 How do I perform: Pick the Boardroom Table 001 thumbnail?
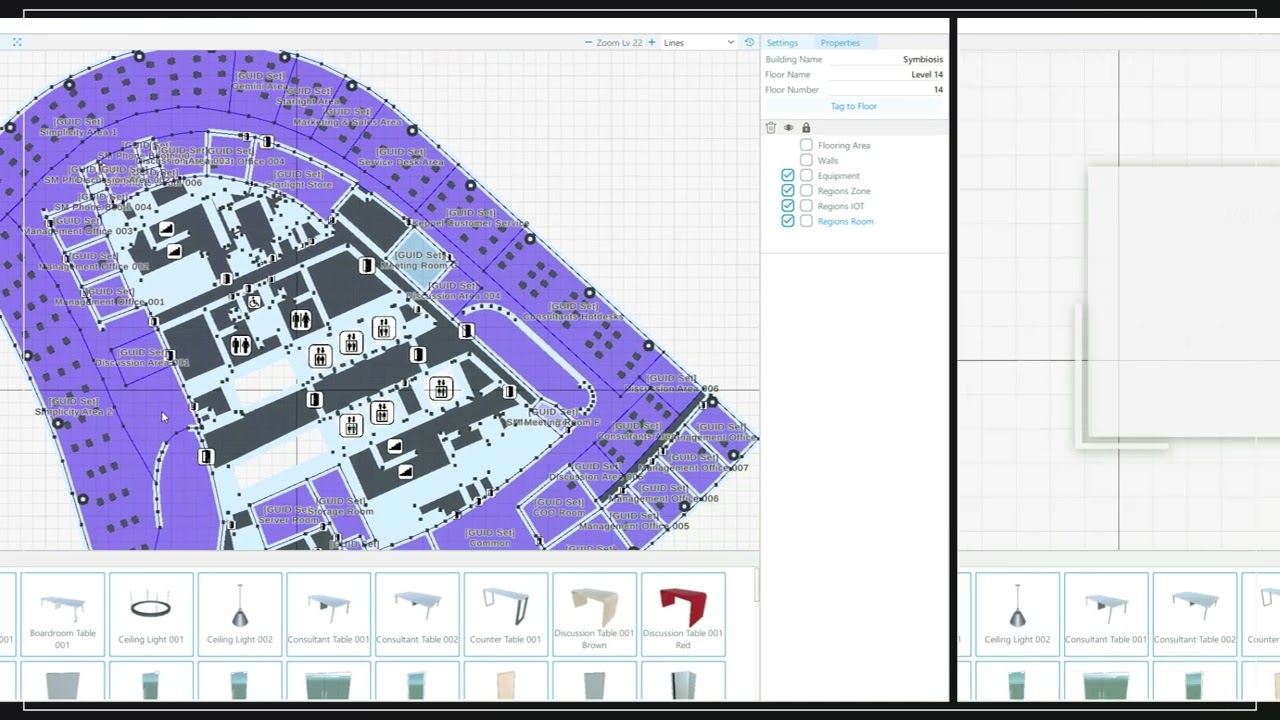pyautogui.click(x=62, y=613)
